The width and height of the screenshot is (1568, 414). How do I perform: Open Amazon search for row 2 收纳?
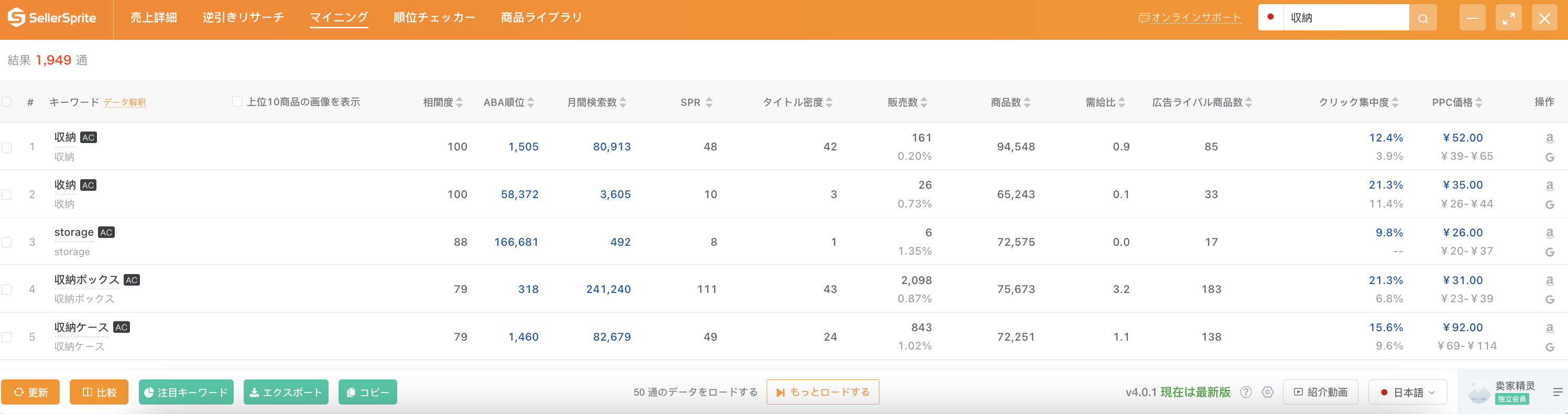[x=1549, y=186]
